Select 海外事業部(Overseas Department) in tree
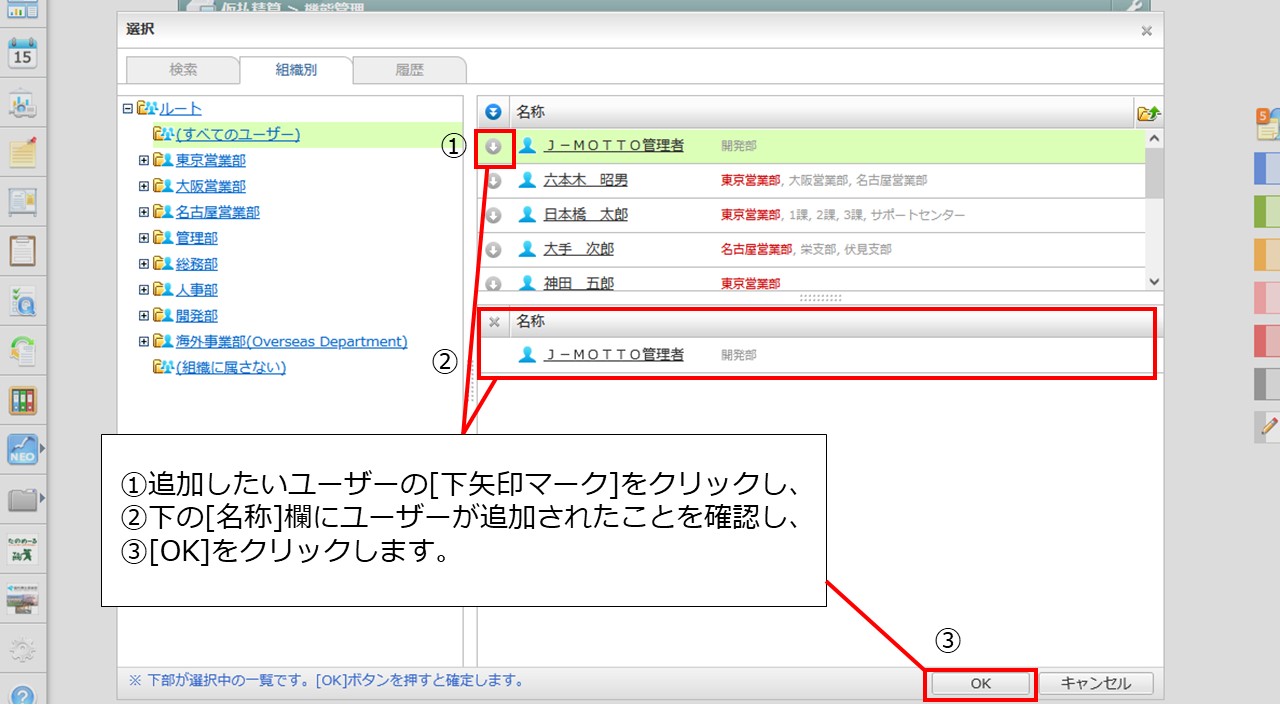Screen dimensions: 1280x720 291,342
